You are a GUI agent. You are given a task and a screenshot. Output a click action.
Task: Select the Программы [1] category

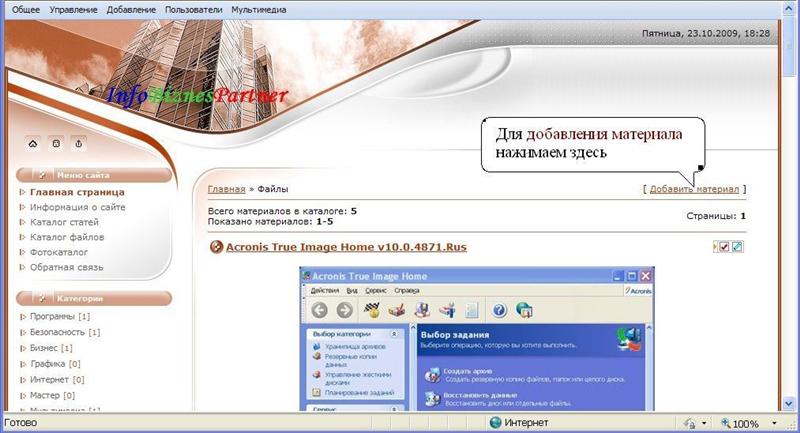point(60,317)
